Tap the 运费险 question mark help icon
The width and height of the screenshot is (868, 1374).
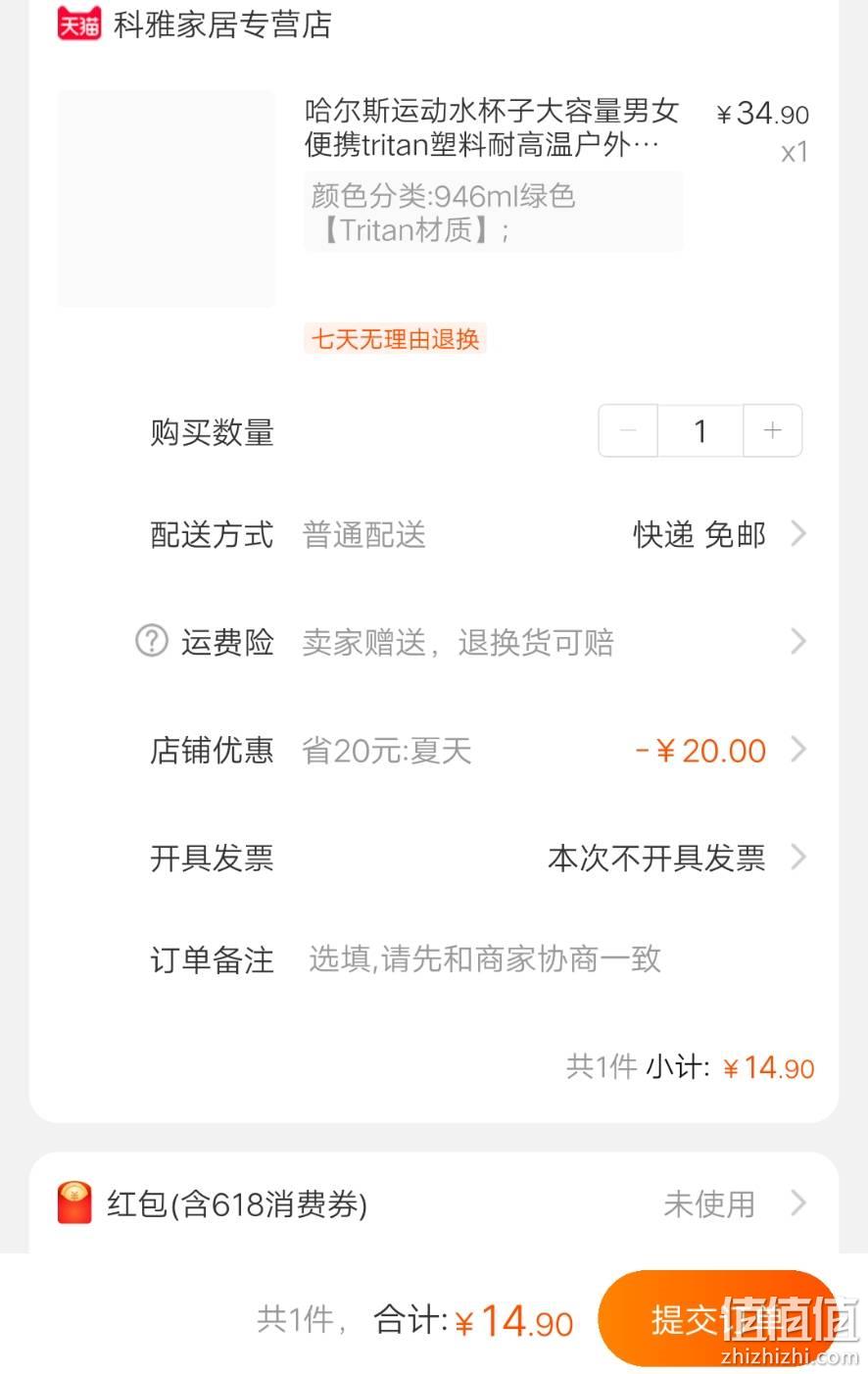(x=151, y=642)
